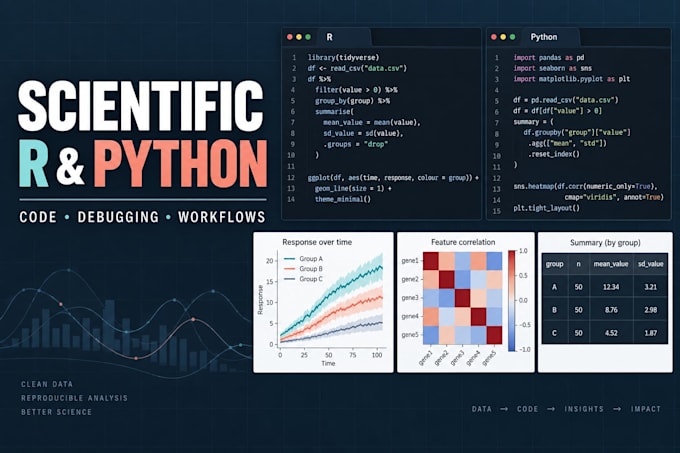Click the WORKFLOWS text under the title
680x453 pixels.
222,217
